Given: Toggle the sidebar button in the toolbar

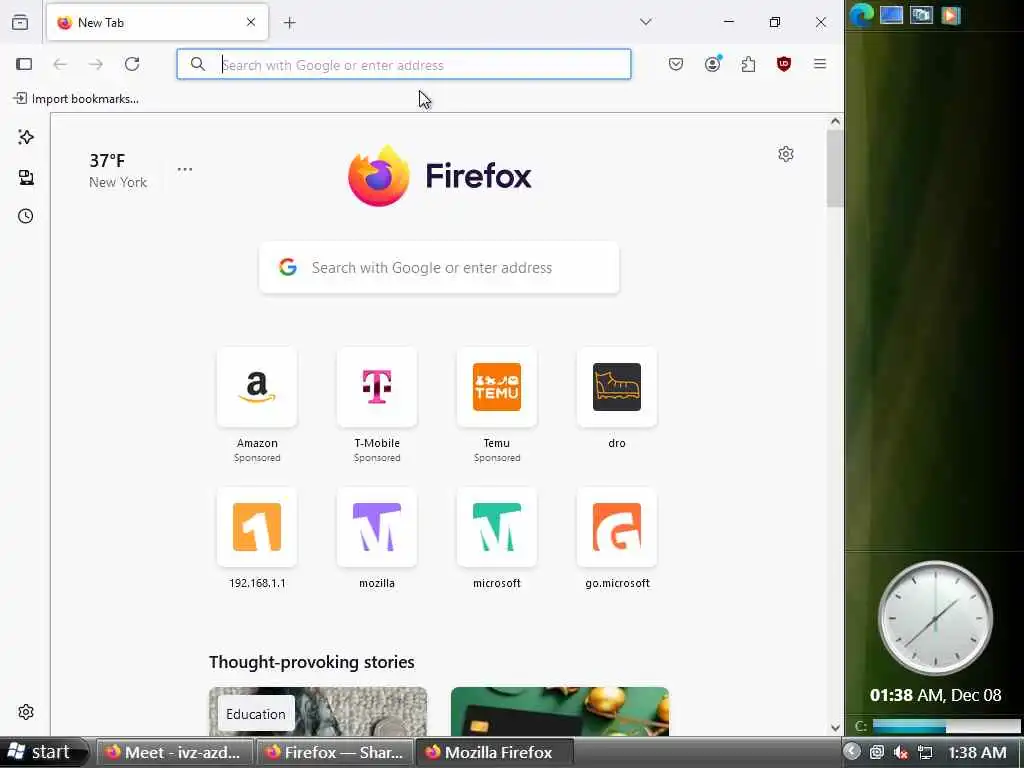Looking at the screenshot, I should tap(24, 64).
